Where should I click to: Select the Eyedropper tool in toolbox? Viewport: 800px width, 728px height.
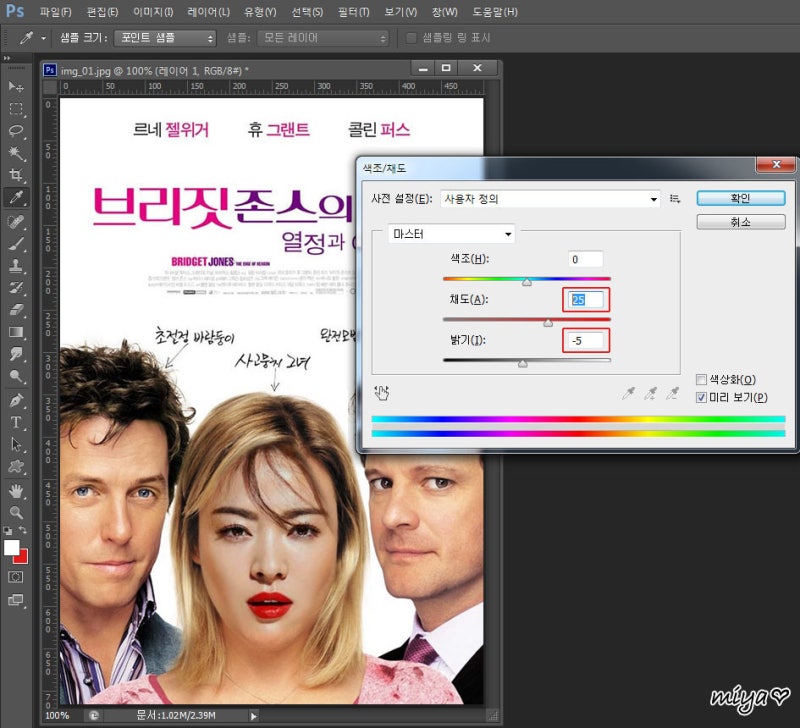click(16, 197)
